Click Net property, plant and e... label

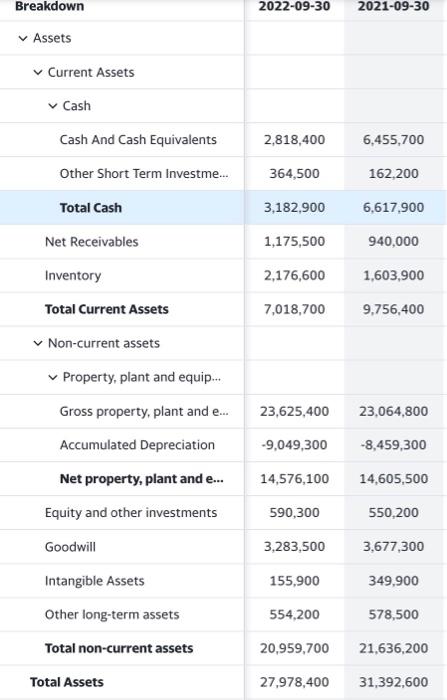(x=142, y=479)
